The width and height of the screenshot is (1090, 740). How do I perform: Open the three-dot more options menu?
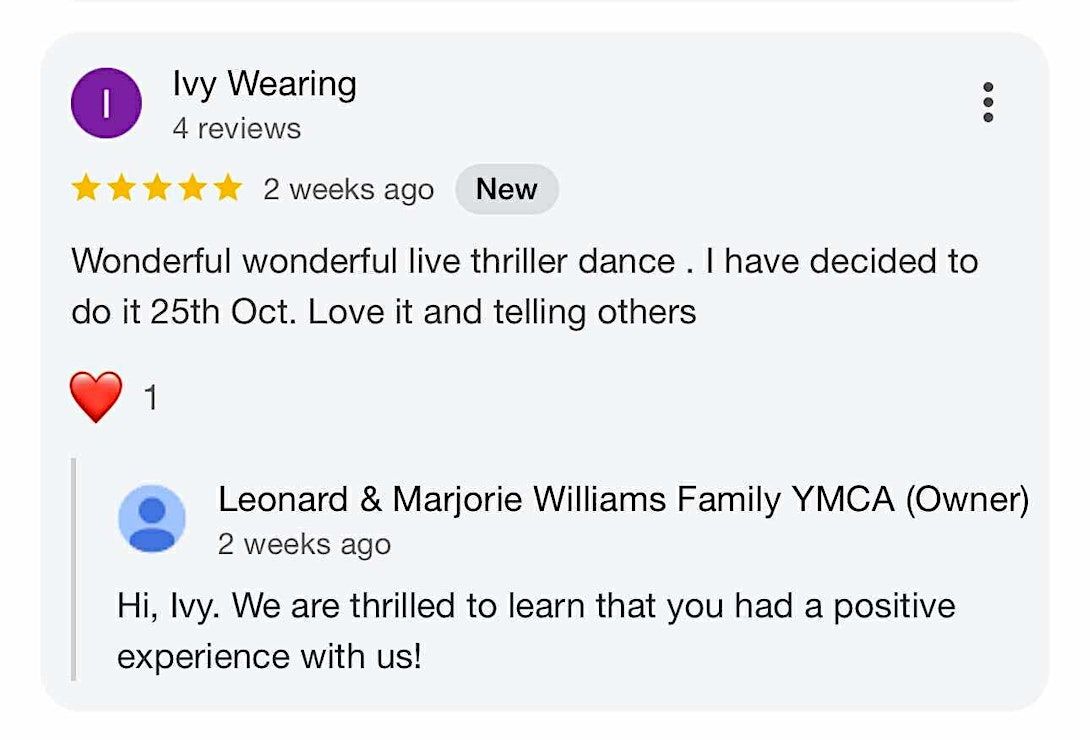[x=988, y=102]
